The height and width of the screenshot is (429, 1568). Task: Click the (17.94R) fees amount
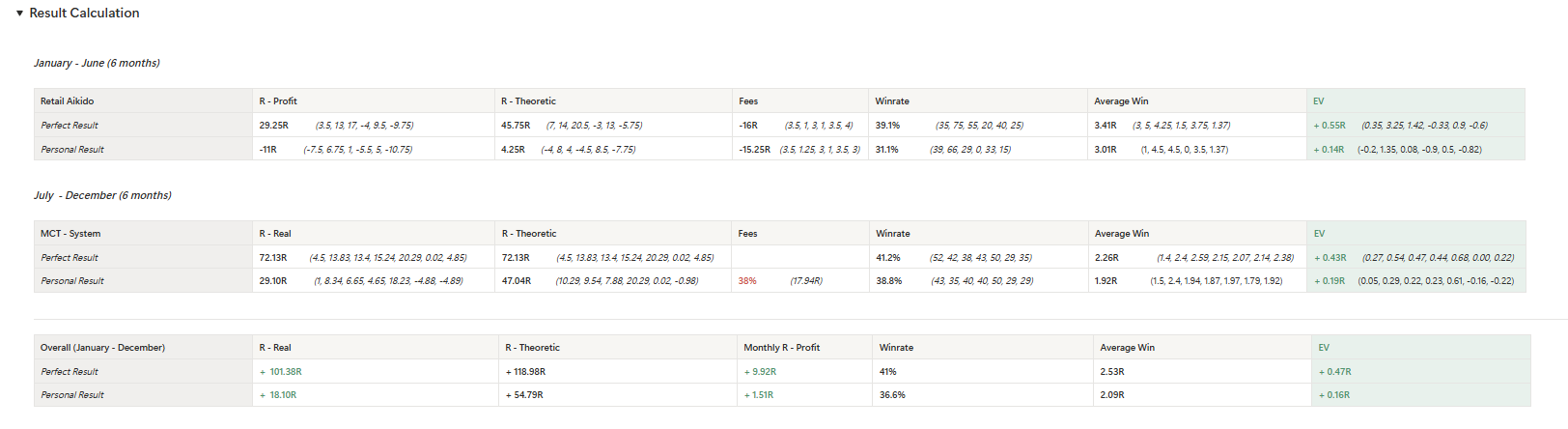806,280
